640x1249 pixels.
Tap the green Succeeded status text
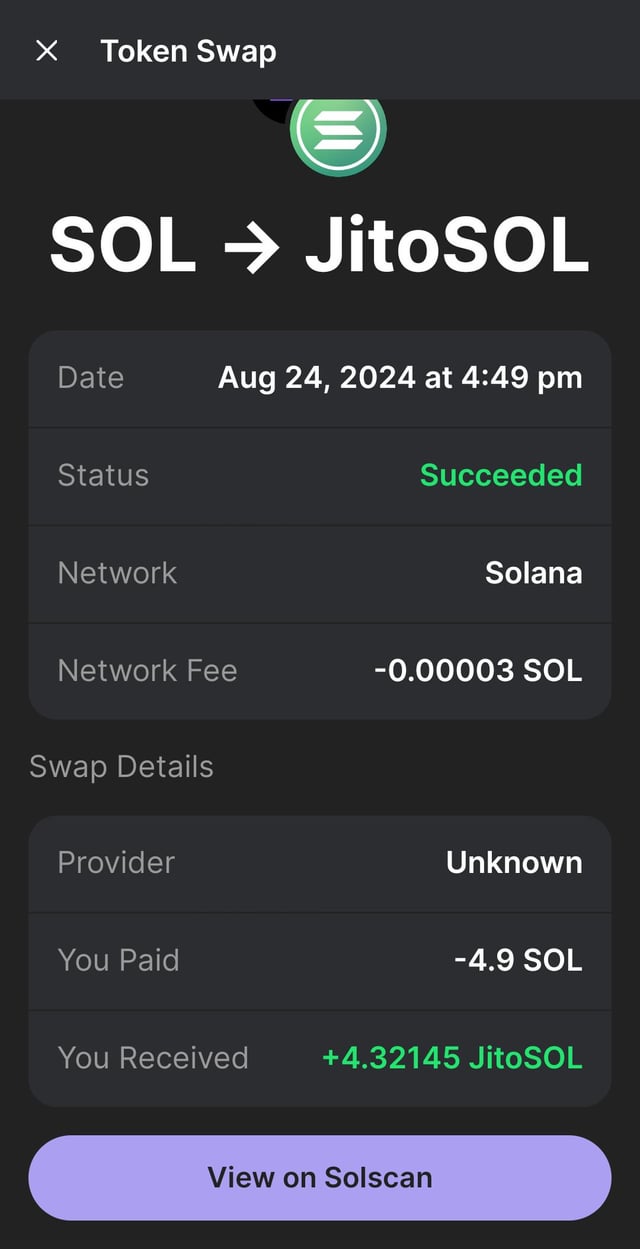click(501, 475)
